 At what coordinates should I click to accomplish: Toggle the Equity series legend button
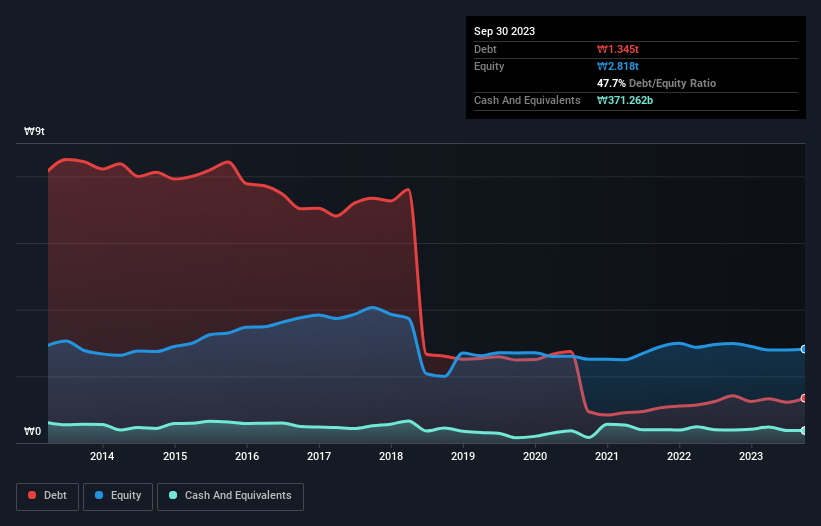coord(118,496)
